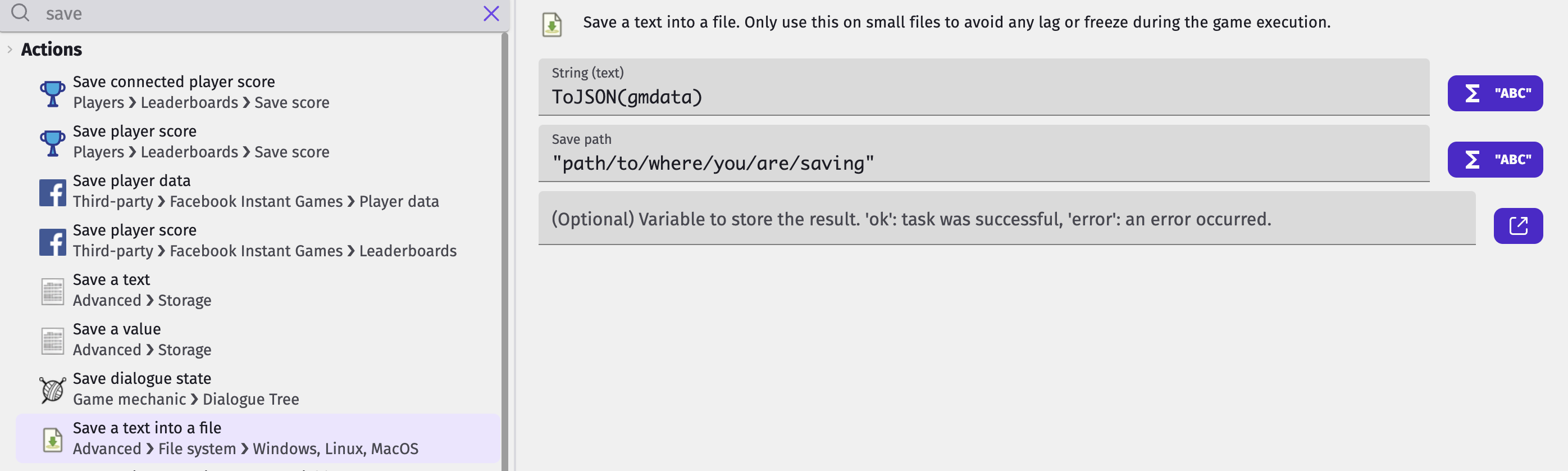Open expression editor for String (text) field

(x=1494, y=93)
